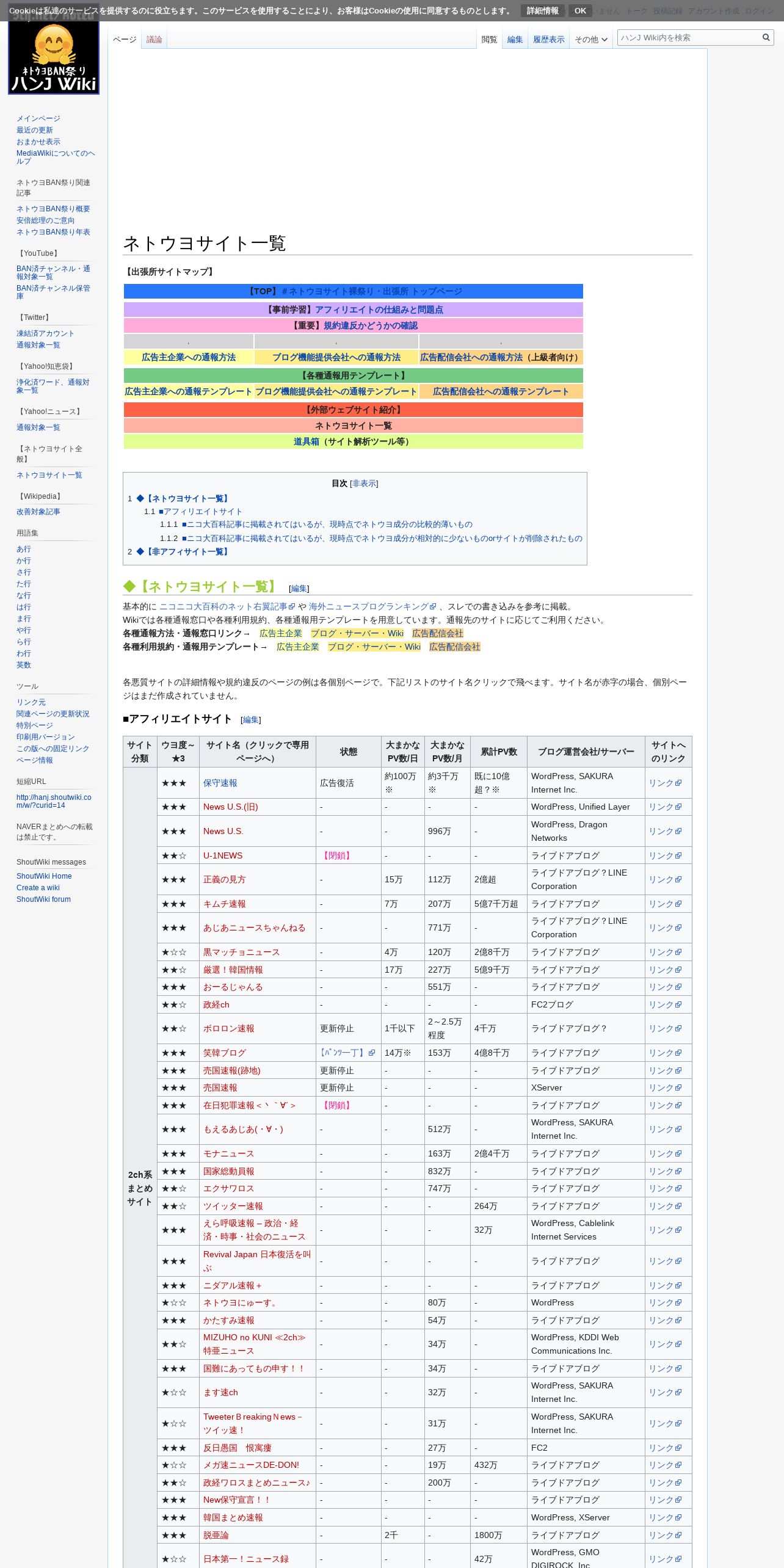Open 広告主企業への通報方法 in site map
The image size is (784, 1568).
(x=189, y=358)
